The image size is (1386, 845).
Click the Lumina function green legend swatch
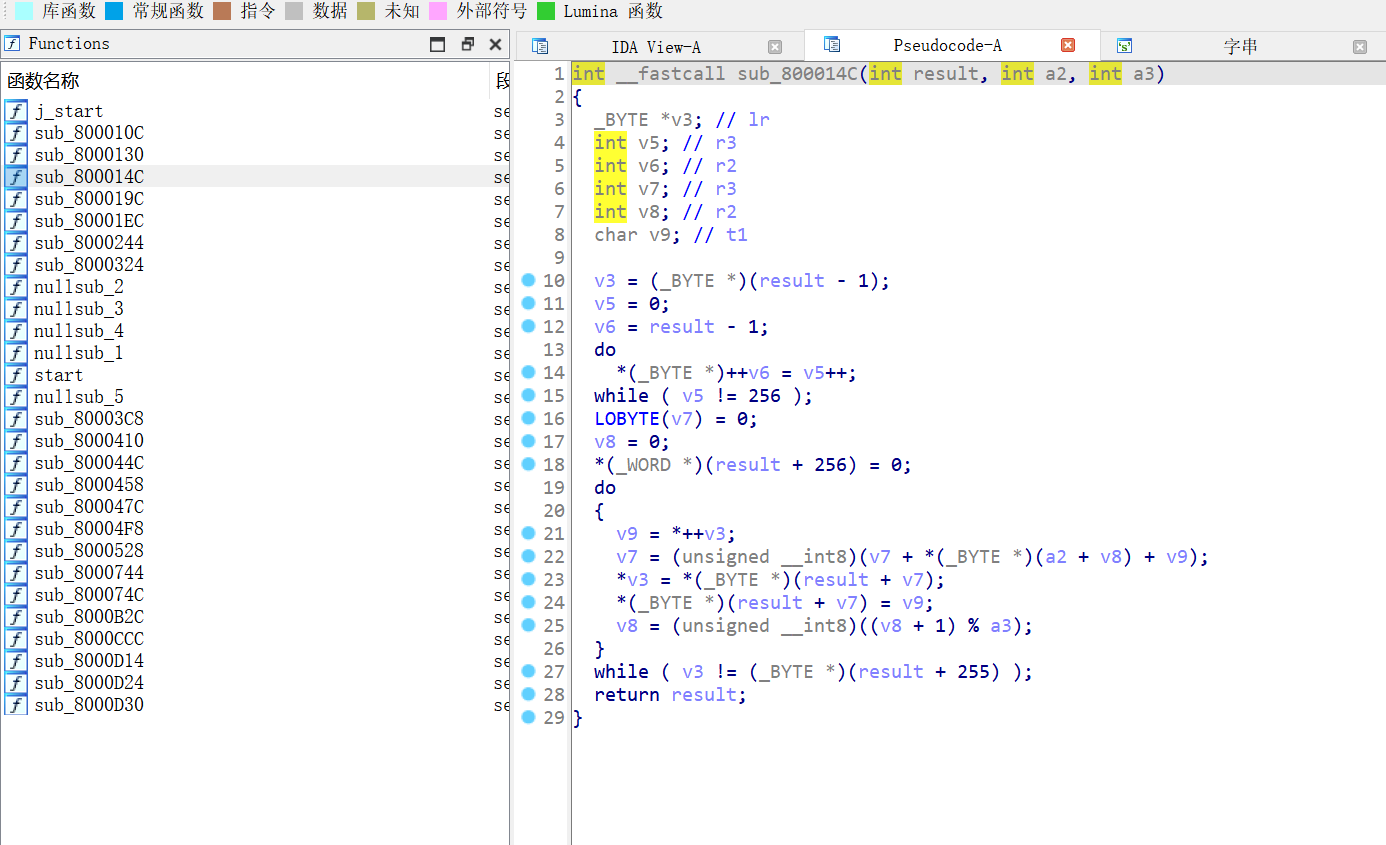point(546,11)
